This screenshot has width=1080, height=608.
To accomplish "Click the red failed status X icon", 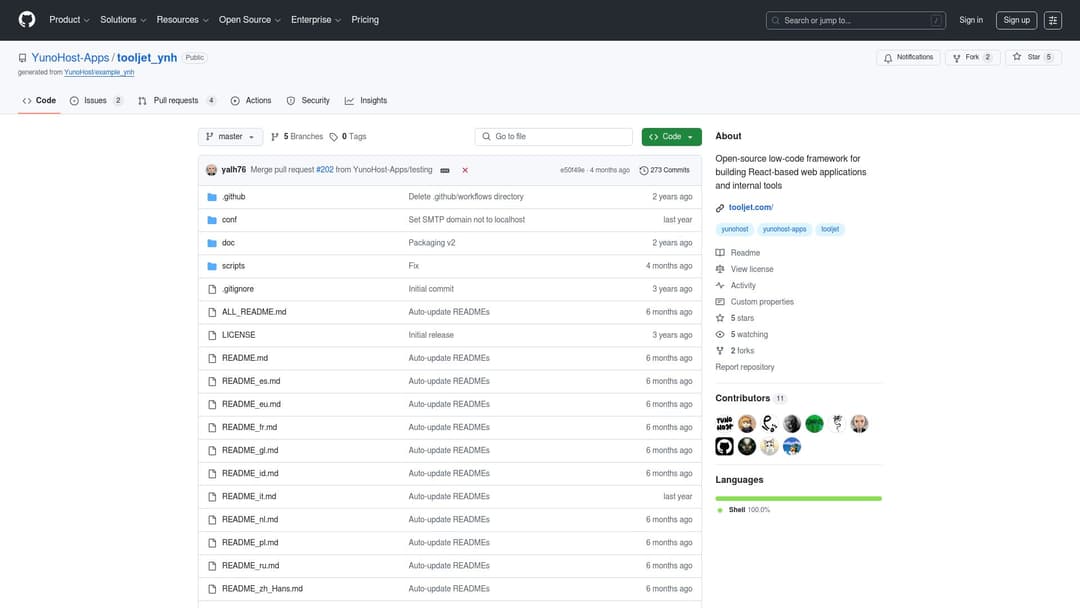I will coord(465,170).
